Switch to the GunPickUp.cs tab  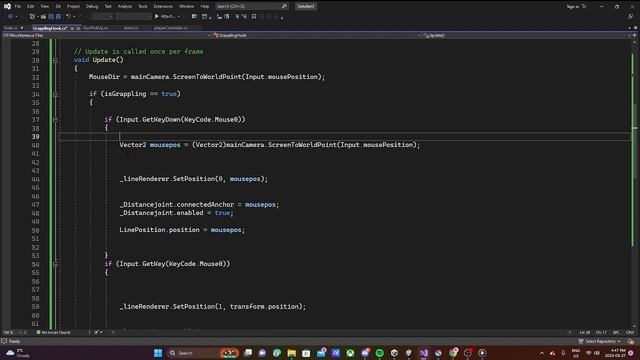point(96,28)
